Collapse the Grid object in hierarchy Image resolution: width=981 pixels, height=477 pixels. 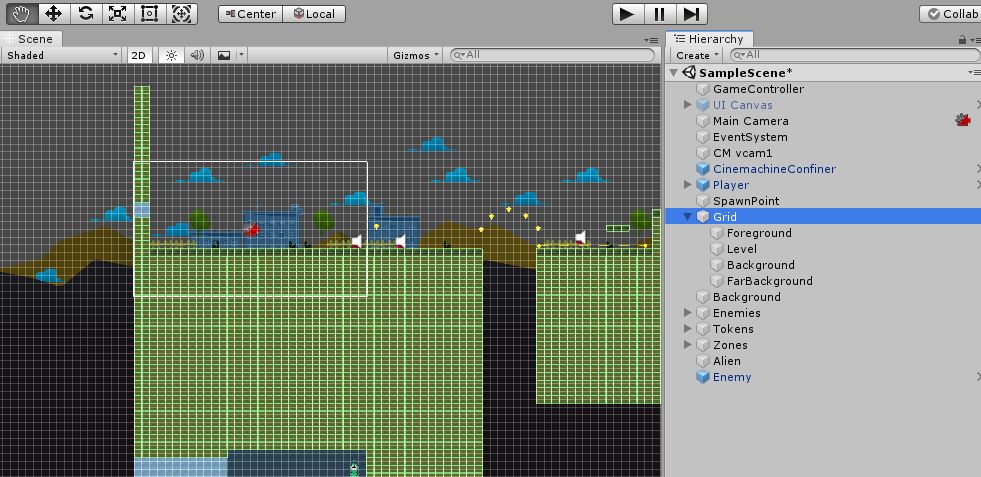688,217
